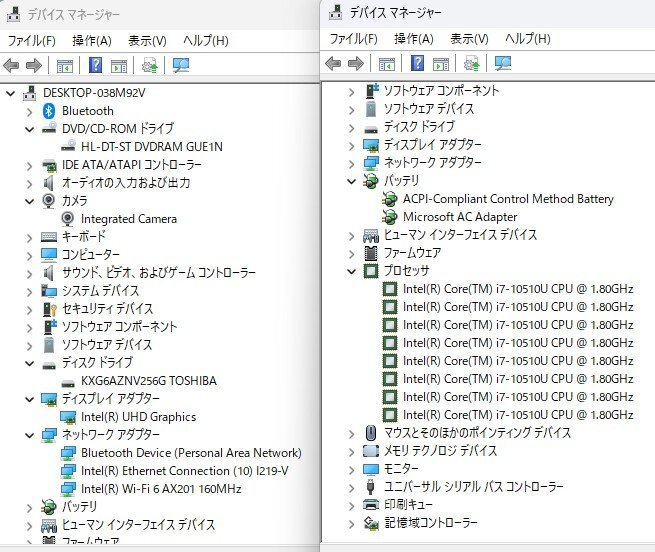This screenshot has width=655, height=552.
Task: Collapse the カメラ category
Action: click(x=29, y=201)
